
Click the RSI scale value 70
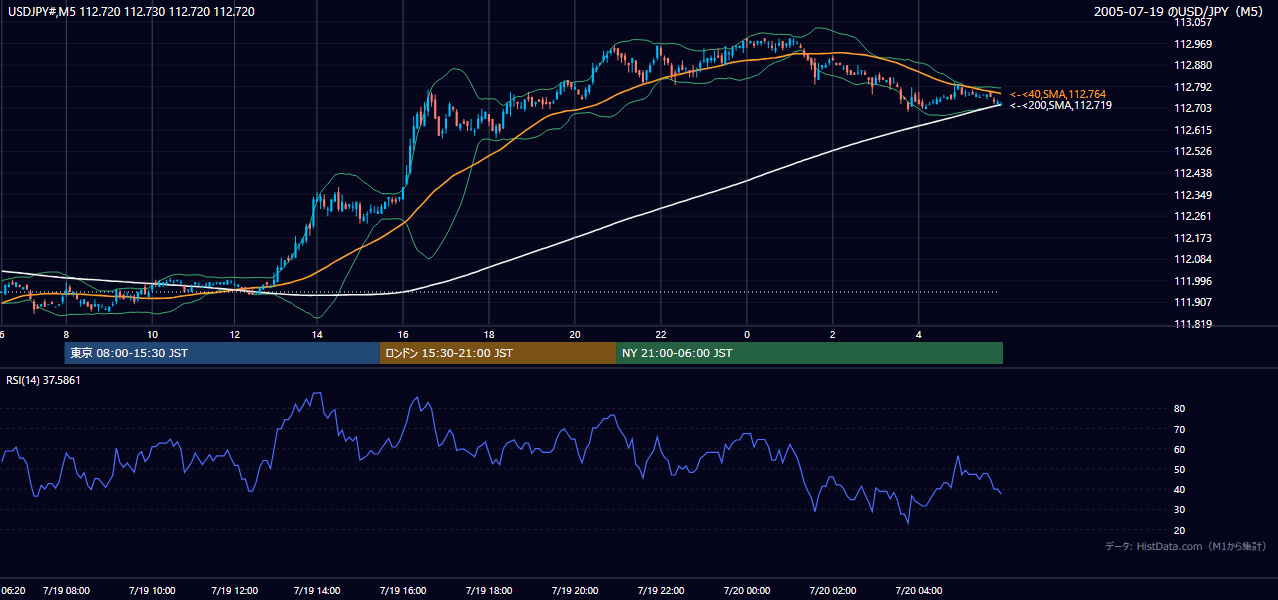pos(1179,429)
